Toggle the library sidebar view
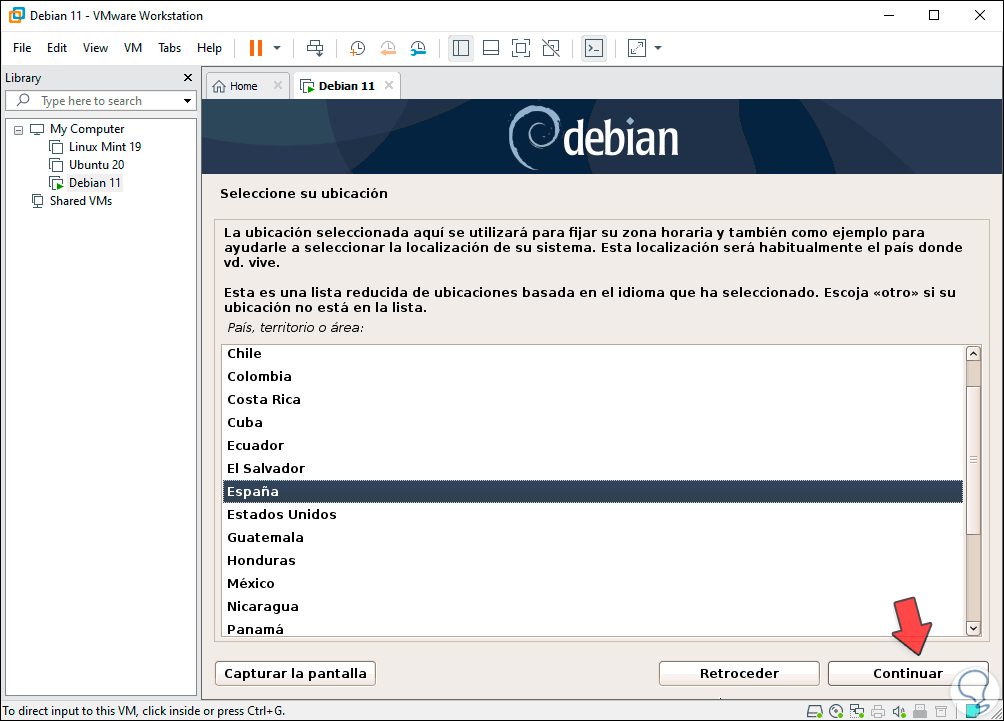Viewport: 1004px width, 721px height. pos(460,48)
